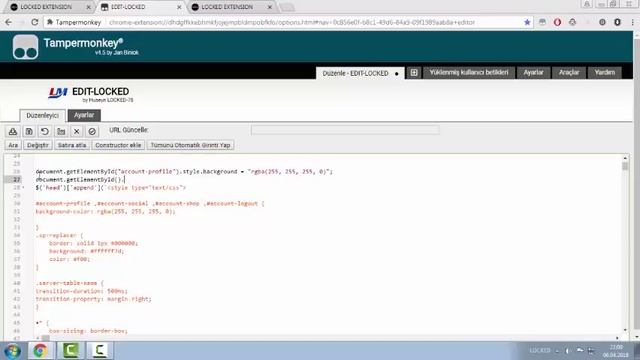Click the Ara button
640x360 pixels.
[13, 145]
